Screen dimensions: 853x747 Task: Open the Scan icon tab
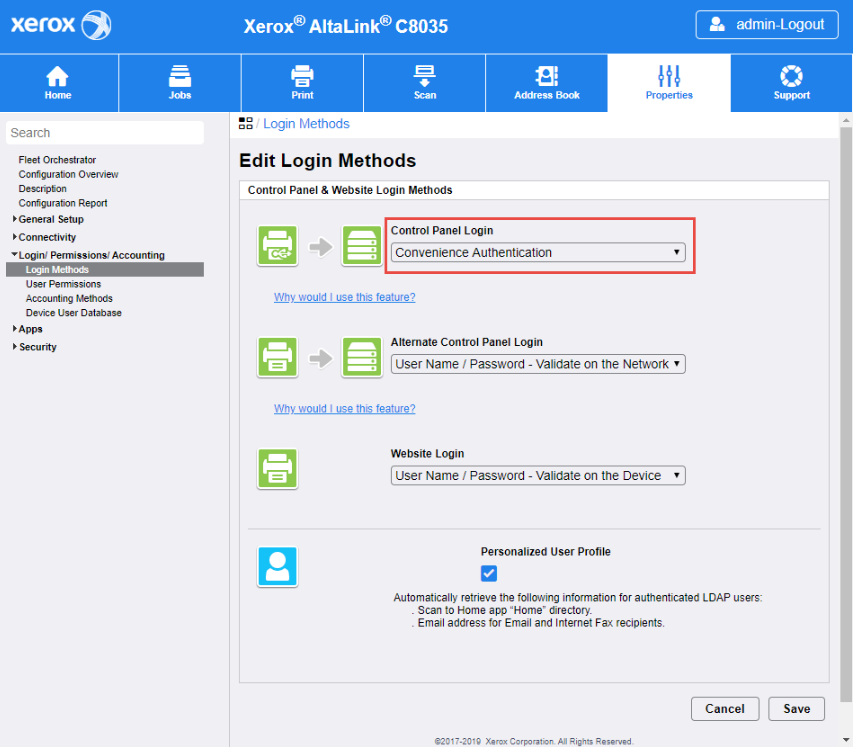point(425,76)
